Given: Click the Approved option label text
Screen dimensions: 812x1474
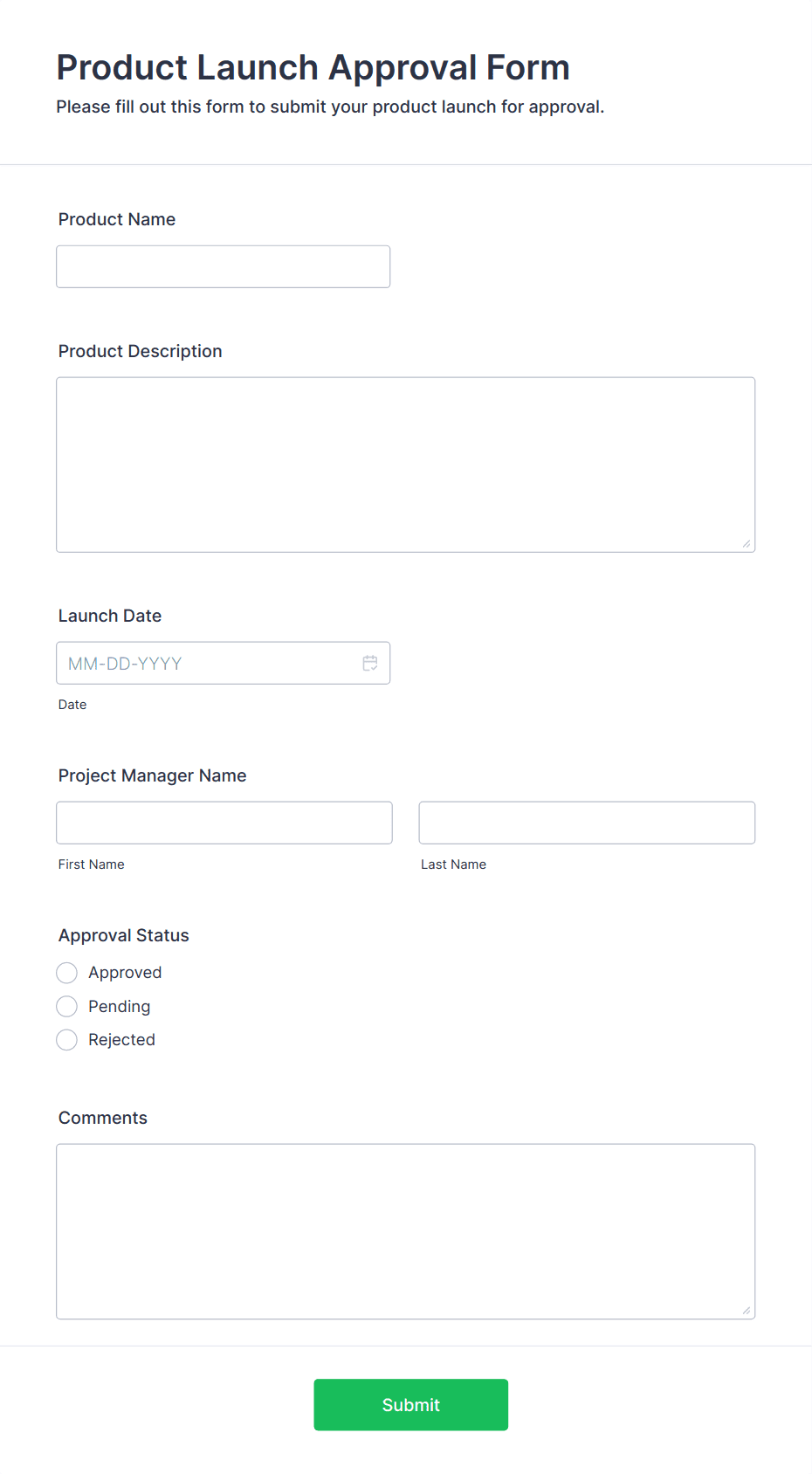Looking at the screenshot, I should (x=125, y=973).
